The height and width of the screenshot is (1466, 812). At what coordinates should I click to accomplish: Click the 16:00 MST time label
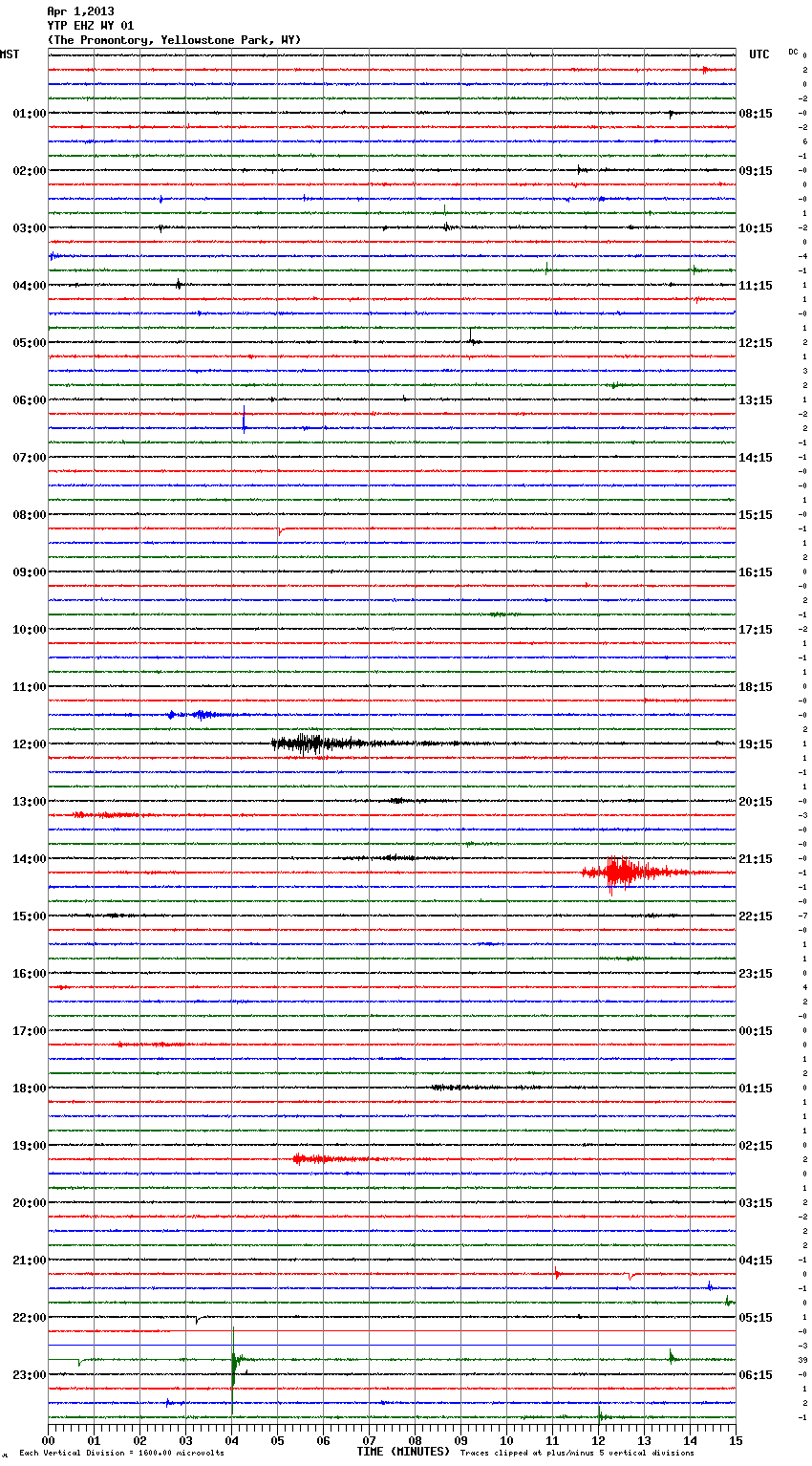30,974
